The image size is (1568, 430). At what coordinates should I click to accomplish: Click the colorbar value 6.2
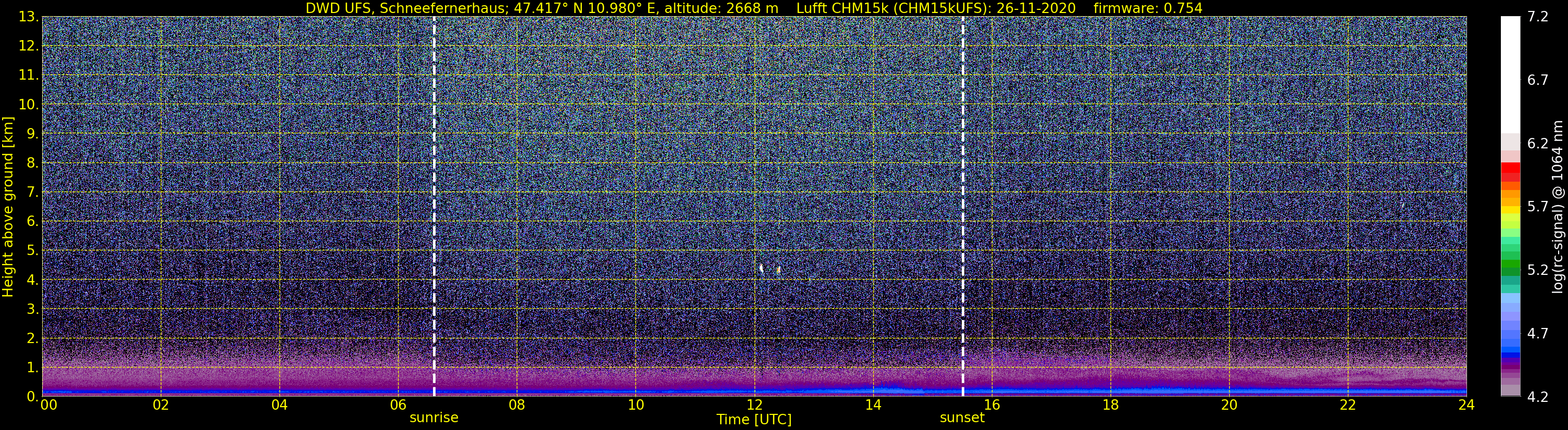(1538, 144)
